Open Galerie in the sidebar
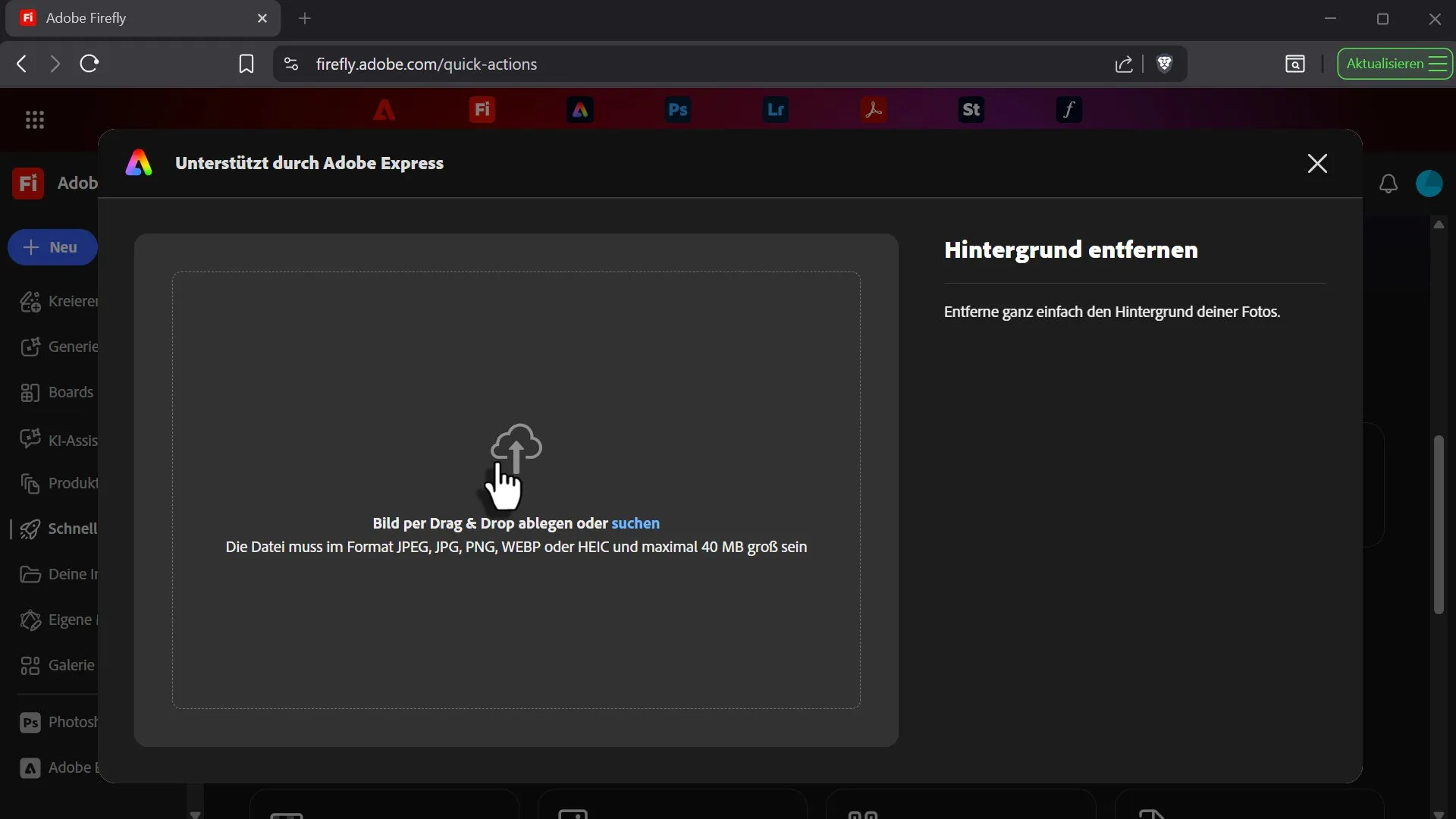Viewport: 1456px width, 819px height. [58, 665]
